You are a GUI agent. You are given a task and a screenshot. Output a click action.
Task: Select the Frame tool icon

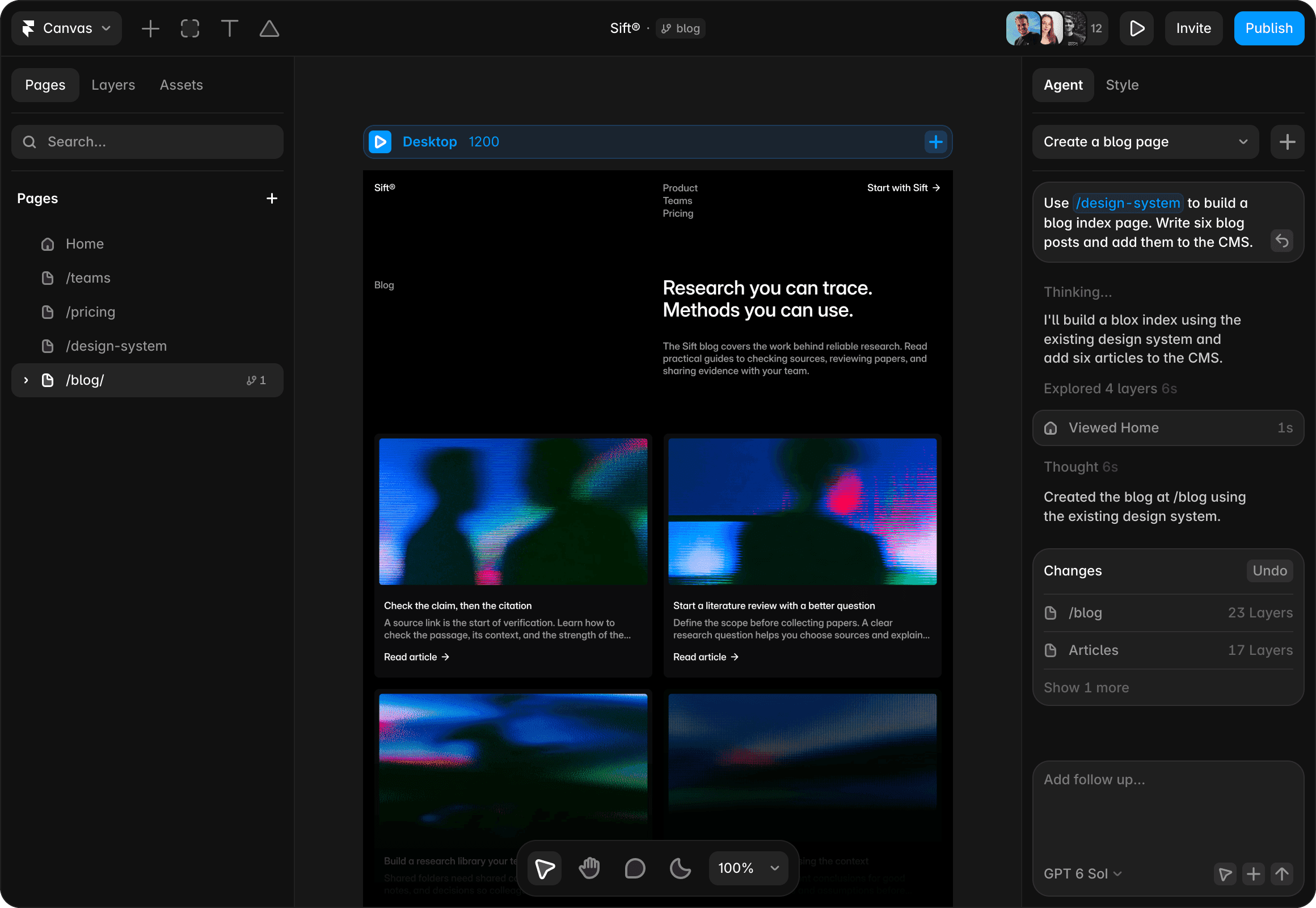click(190, 28)
